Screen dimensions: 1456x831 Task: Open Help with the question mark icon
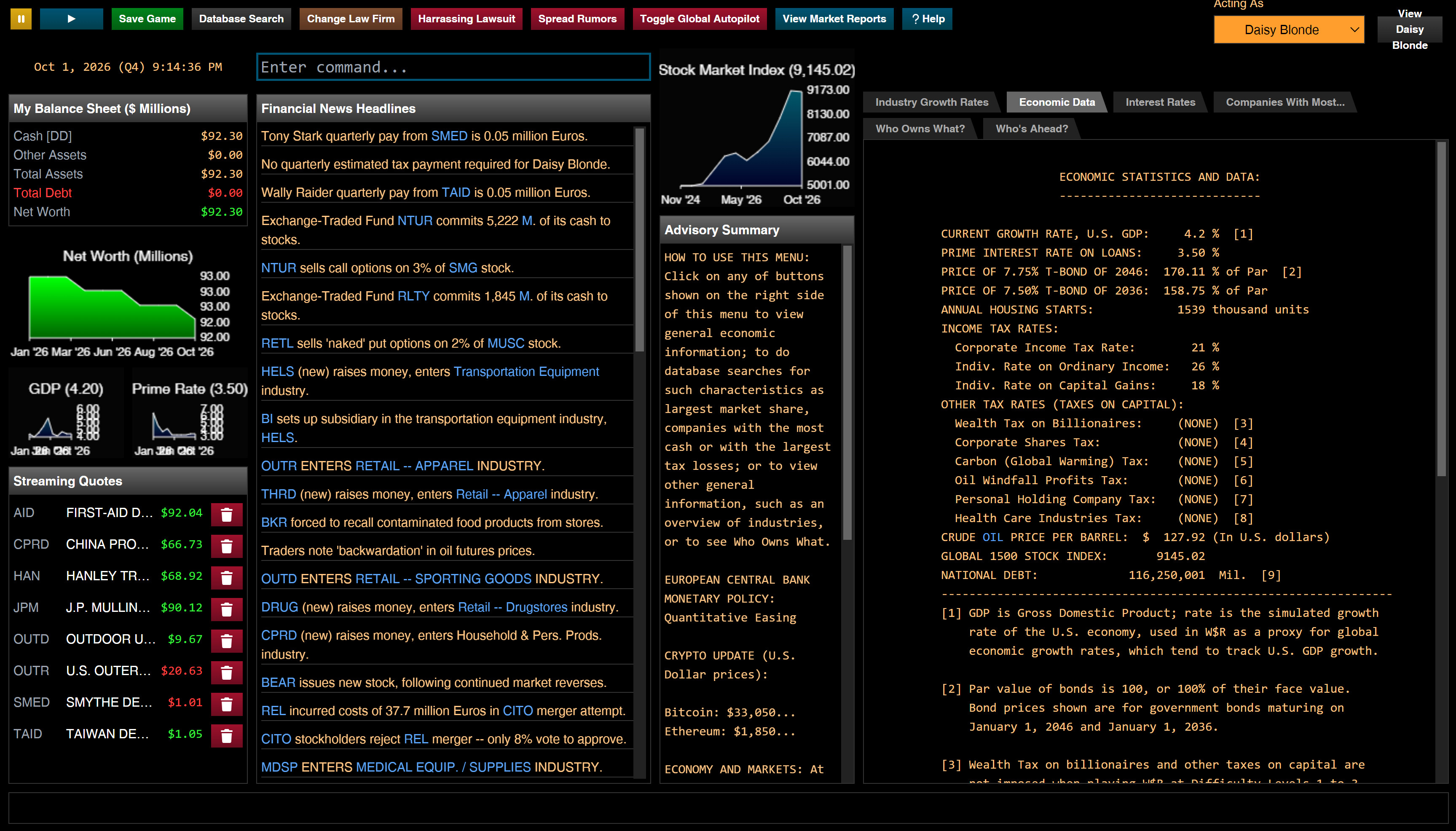[x=927, y=19]
